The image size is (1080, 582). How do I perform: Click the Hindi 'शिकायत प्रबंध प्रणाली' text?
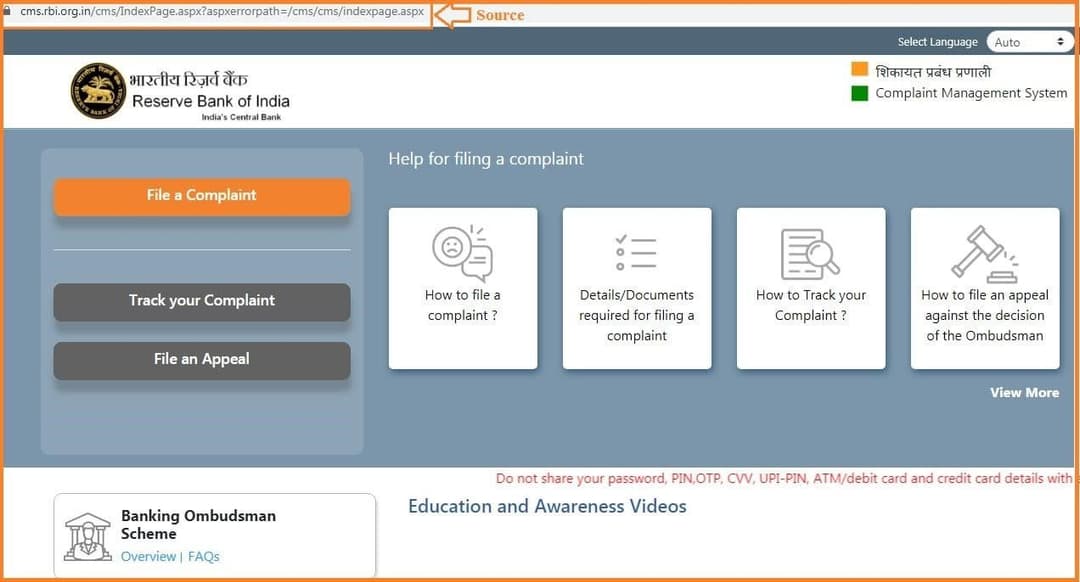(933, 72)
